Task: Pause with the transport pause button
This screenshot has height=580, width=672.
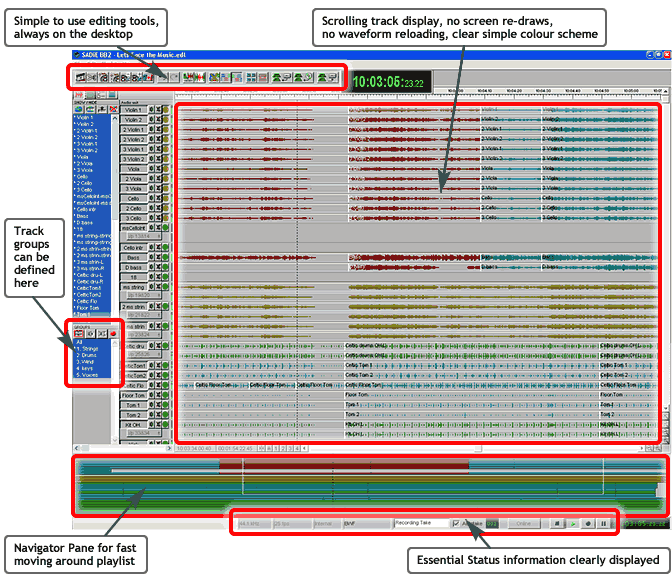Action: pyautogui.click(x=603, y=523)
